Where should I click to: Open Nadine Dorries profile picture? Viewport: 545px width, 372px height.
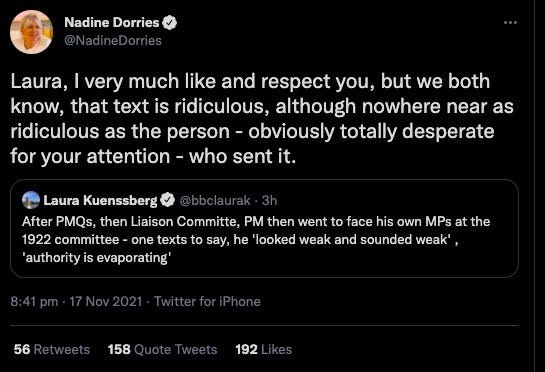click(32, 32)
